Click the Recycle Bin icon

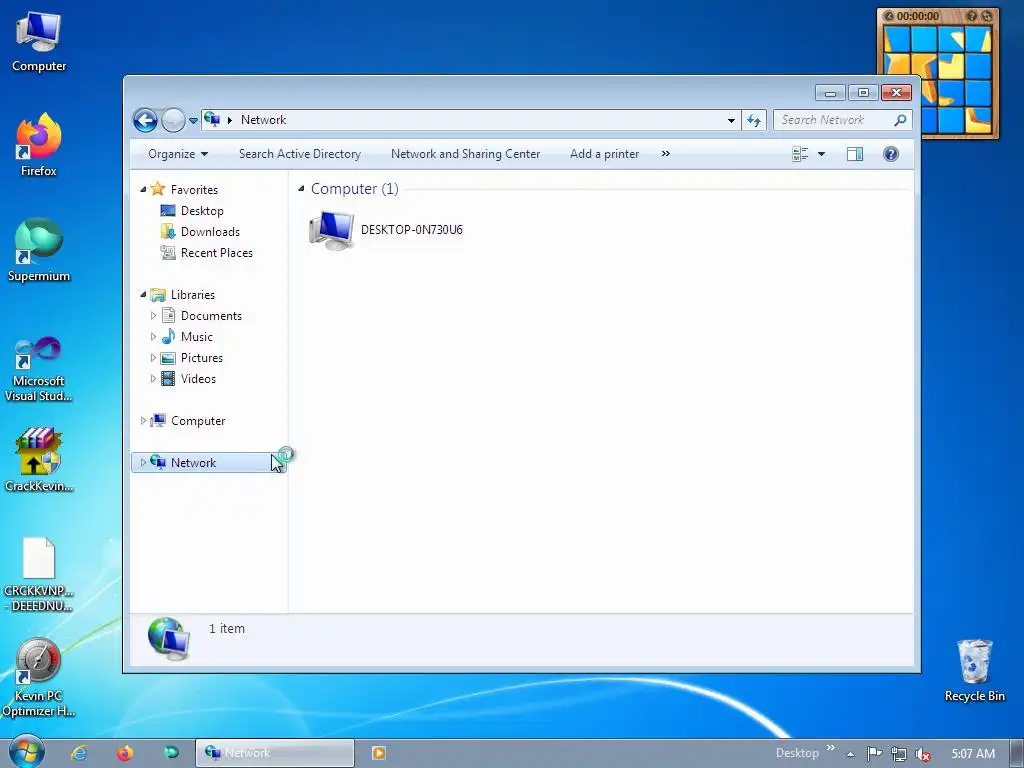tap(974, 670)
